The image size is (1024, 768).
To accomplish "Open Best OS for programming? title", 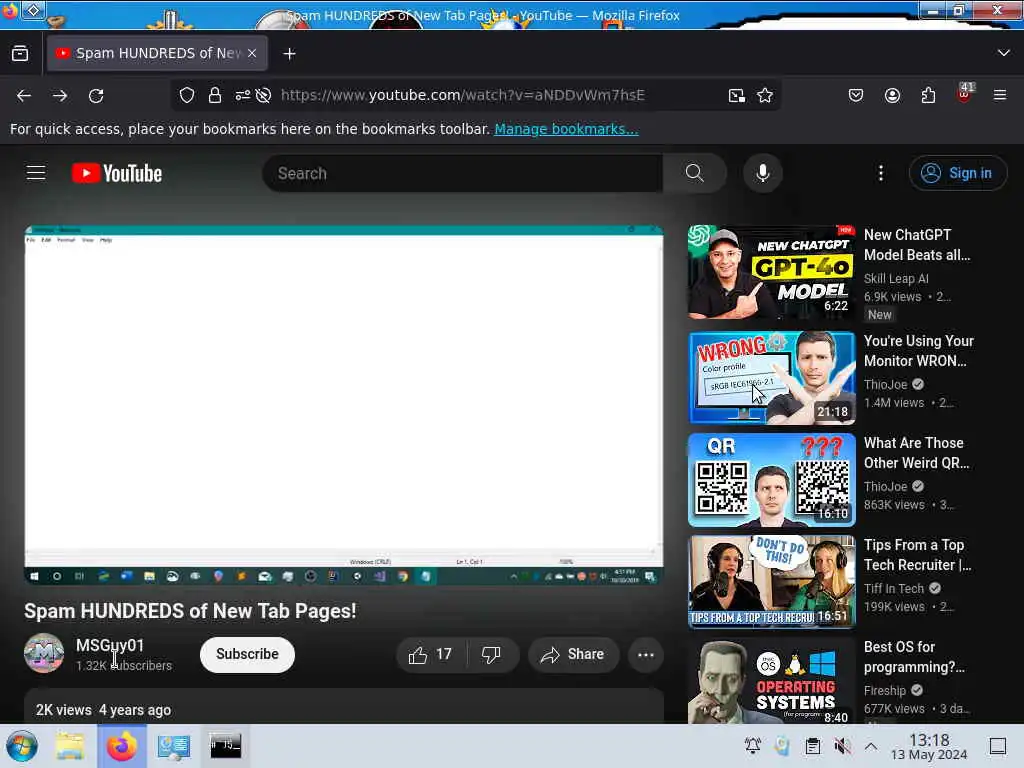I will point(914,657).
